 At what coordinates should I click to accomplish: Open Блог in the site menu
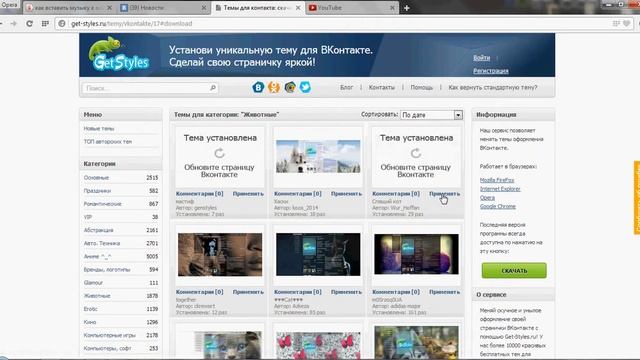[x=347, y=87]
